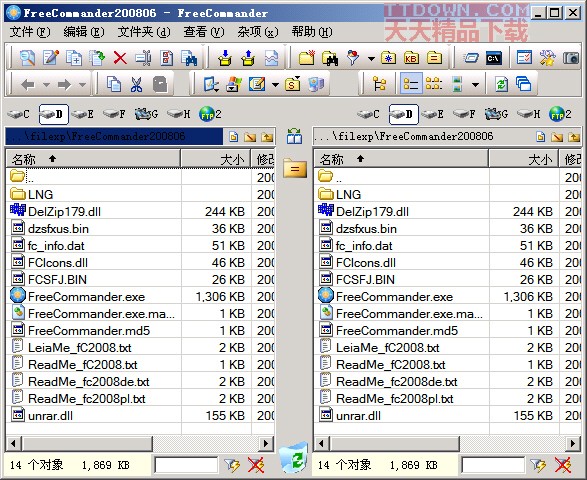Sort left panel by 大小 column header
The image size is (587, 480).
point(216,160)
